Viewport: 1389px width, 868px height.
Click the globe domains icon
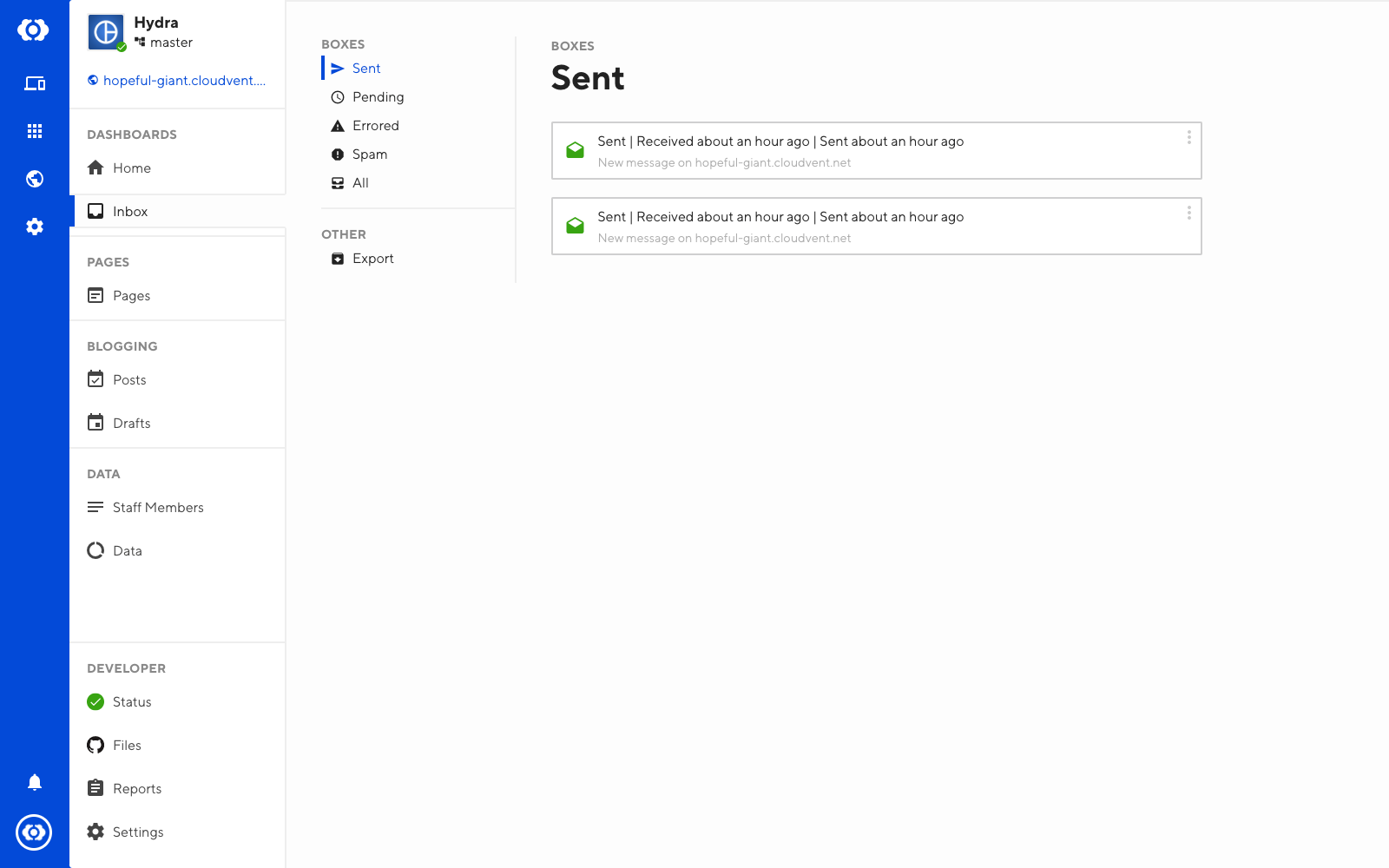(35, 179)
